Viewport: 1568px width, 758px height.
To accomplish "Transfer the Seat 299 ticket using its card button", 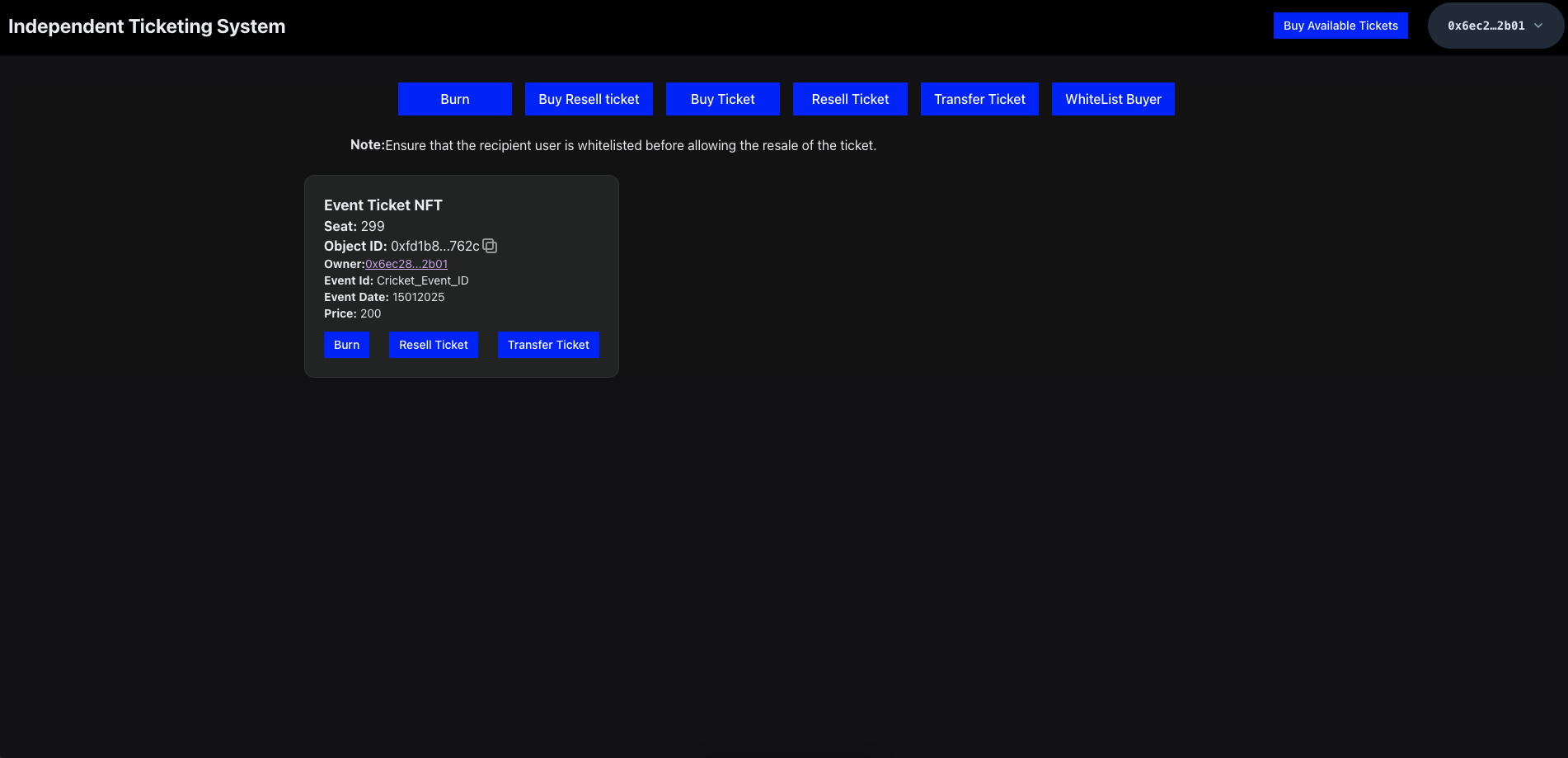I will tap(548, 344).
